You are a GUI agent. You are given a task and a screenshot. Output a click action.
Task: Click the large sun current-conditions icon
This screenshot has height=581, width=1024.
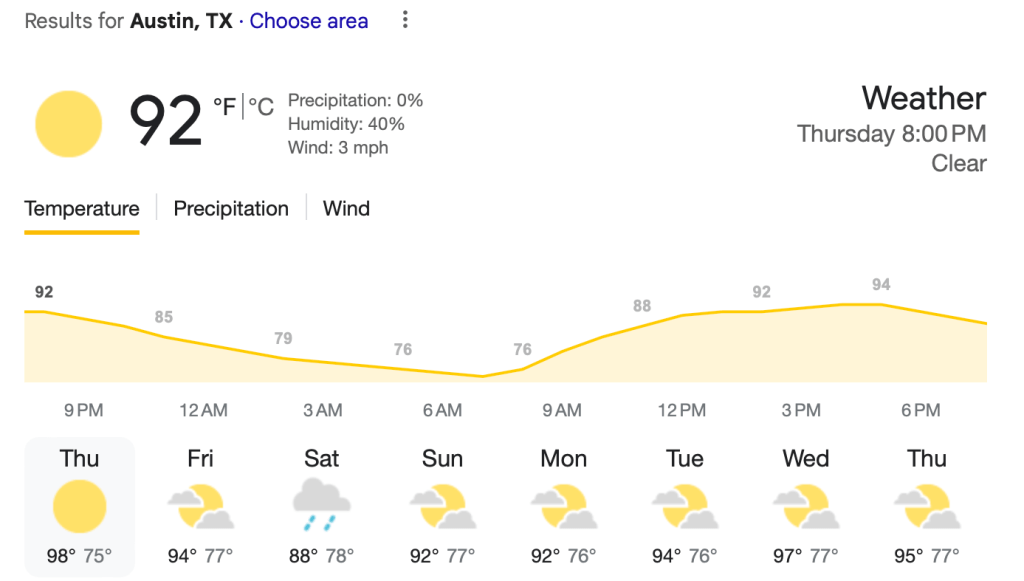(x=68, y=124)
